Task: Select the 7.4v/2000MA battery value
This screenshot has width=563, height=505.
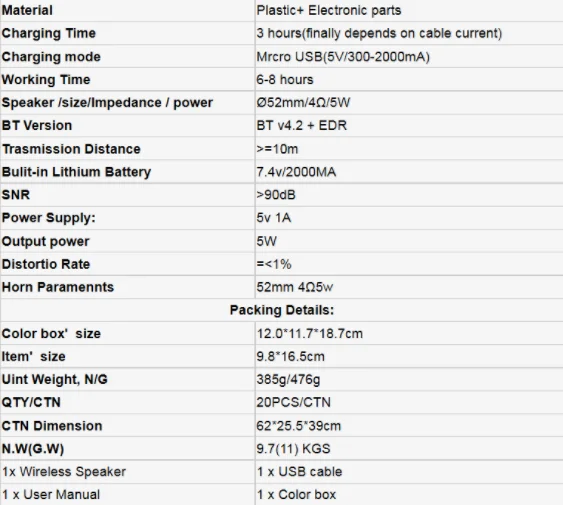Action: coord(296,172)
